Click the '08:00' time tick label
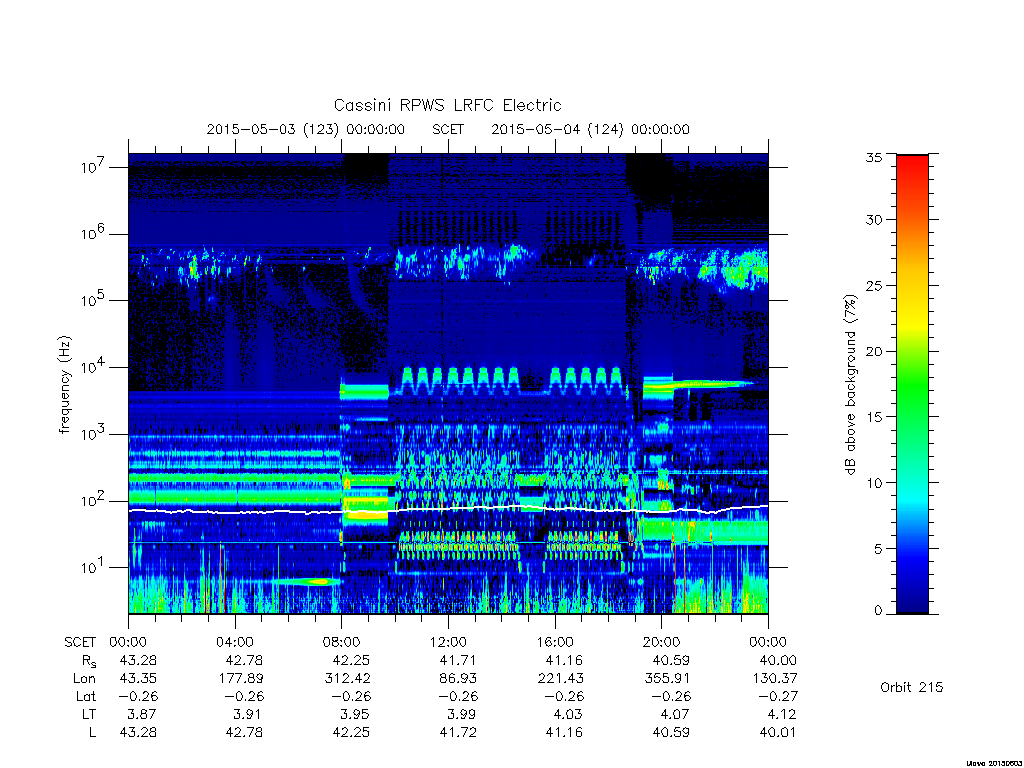This screenshot has height=768, width=1024. pyautogui.click(x=341, y=642)
